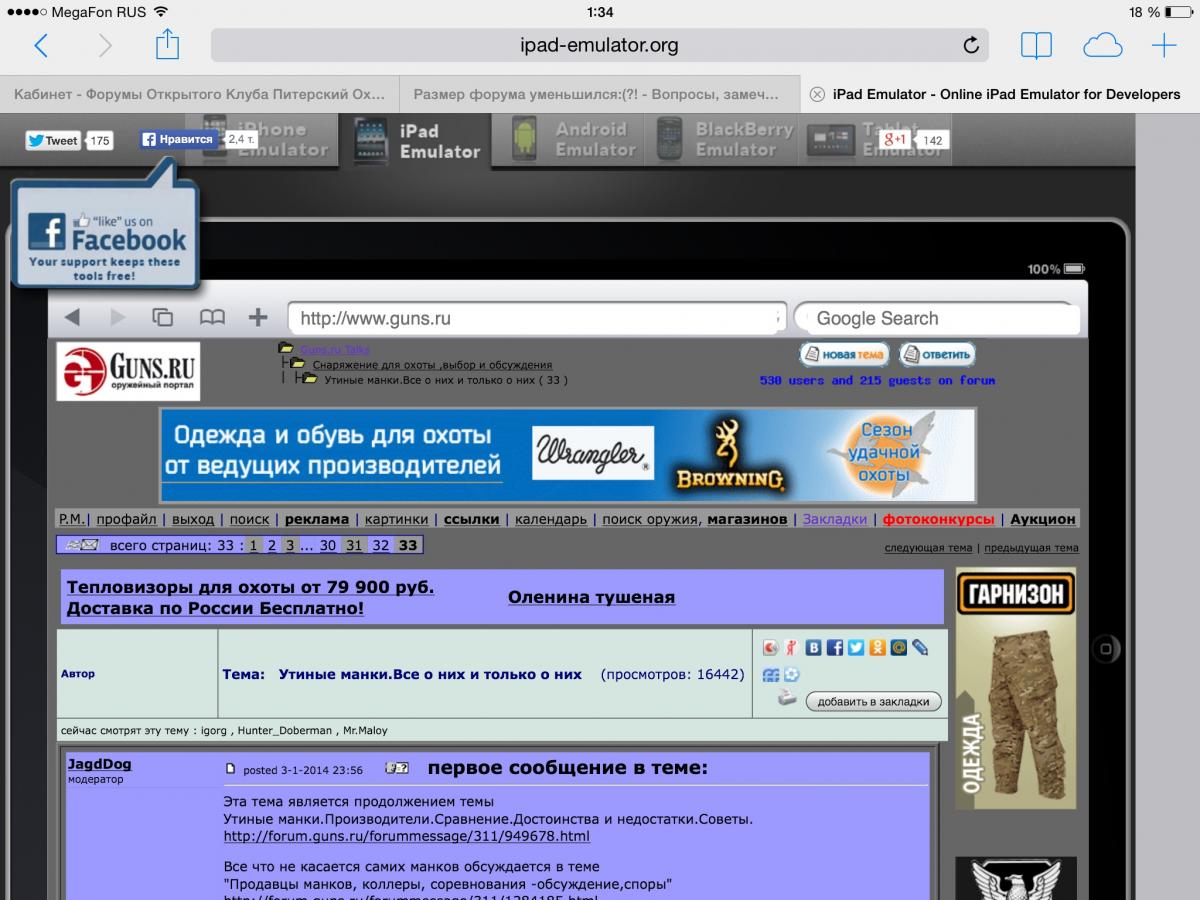This screenshot has width=1200, height=900.
Task: Add a new Safari tab with plus
Action: point(1164,45)
